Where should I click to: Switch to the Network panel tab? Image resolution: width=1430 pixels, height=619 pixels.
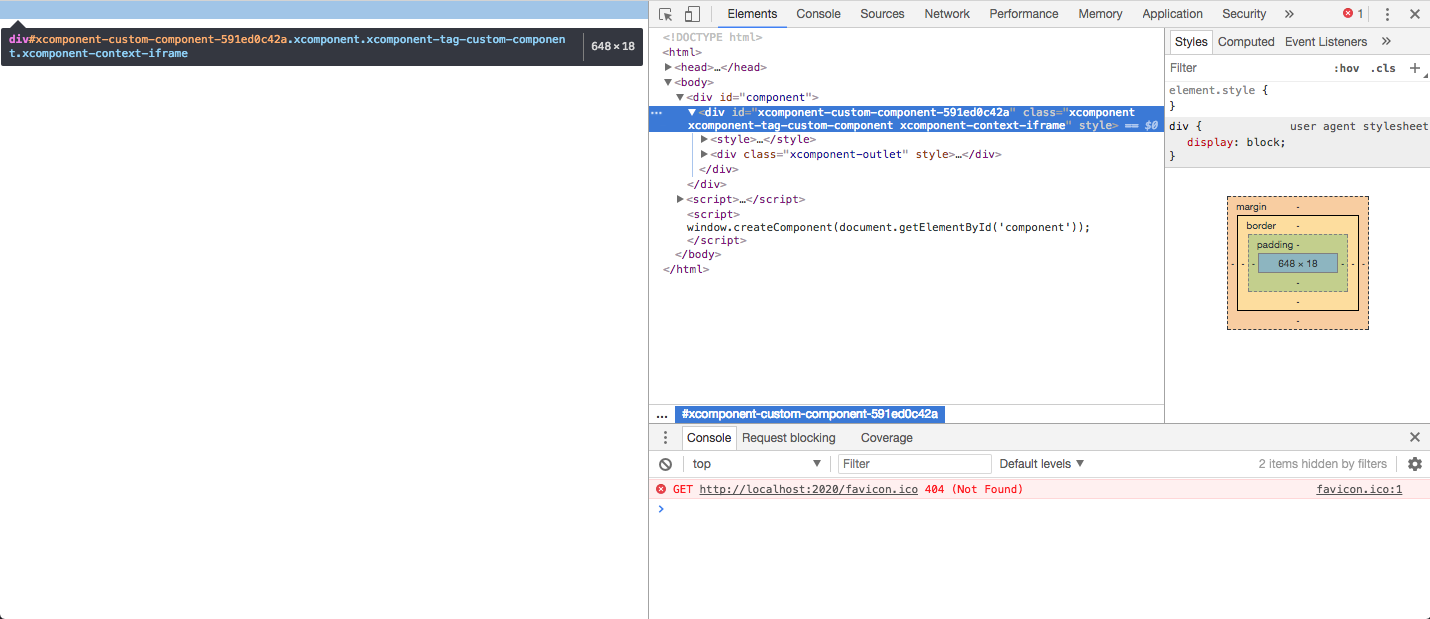[946, 13]
